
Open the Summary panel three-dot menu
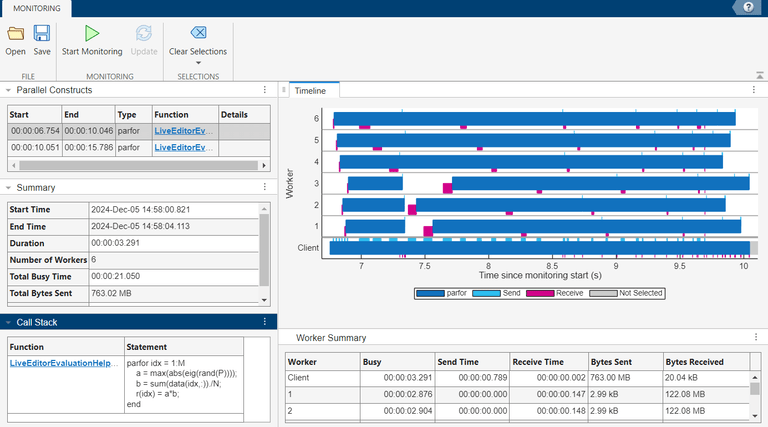pos(265,187)
